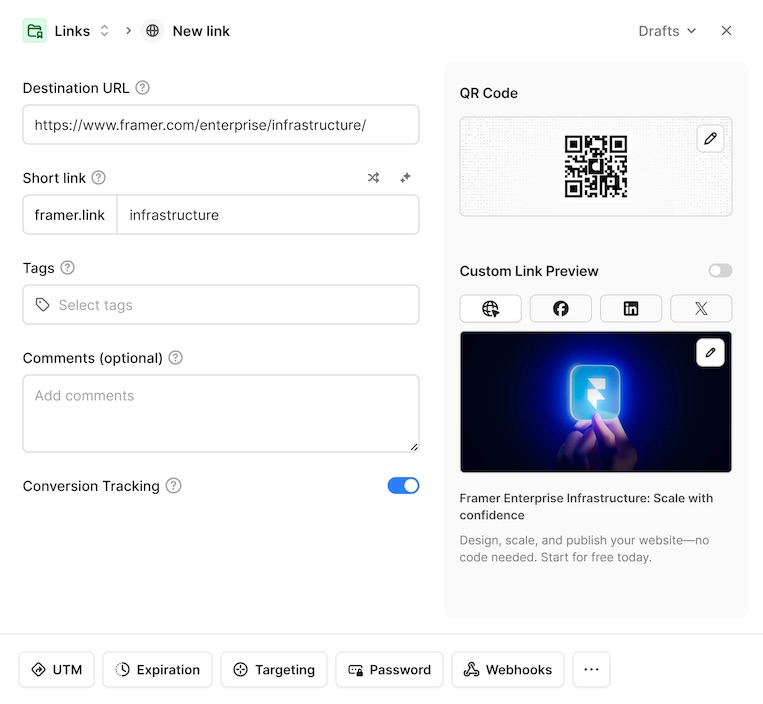Viewport: 763px width, 704px height.
Task: Enable Custom Link Preview switch
Action: pyautogui.click(x=720, y=271)
